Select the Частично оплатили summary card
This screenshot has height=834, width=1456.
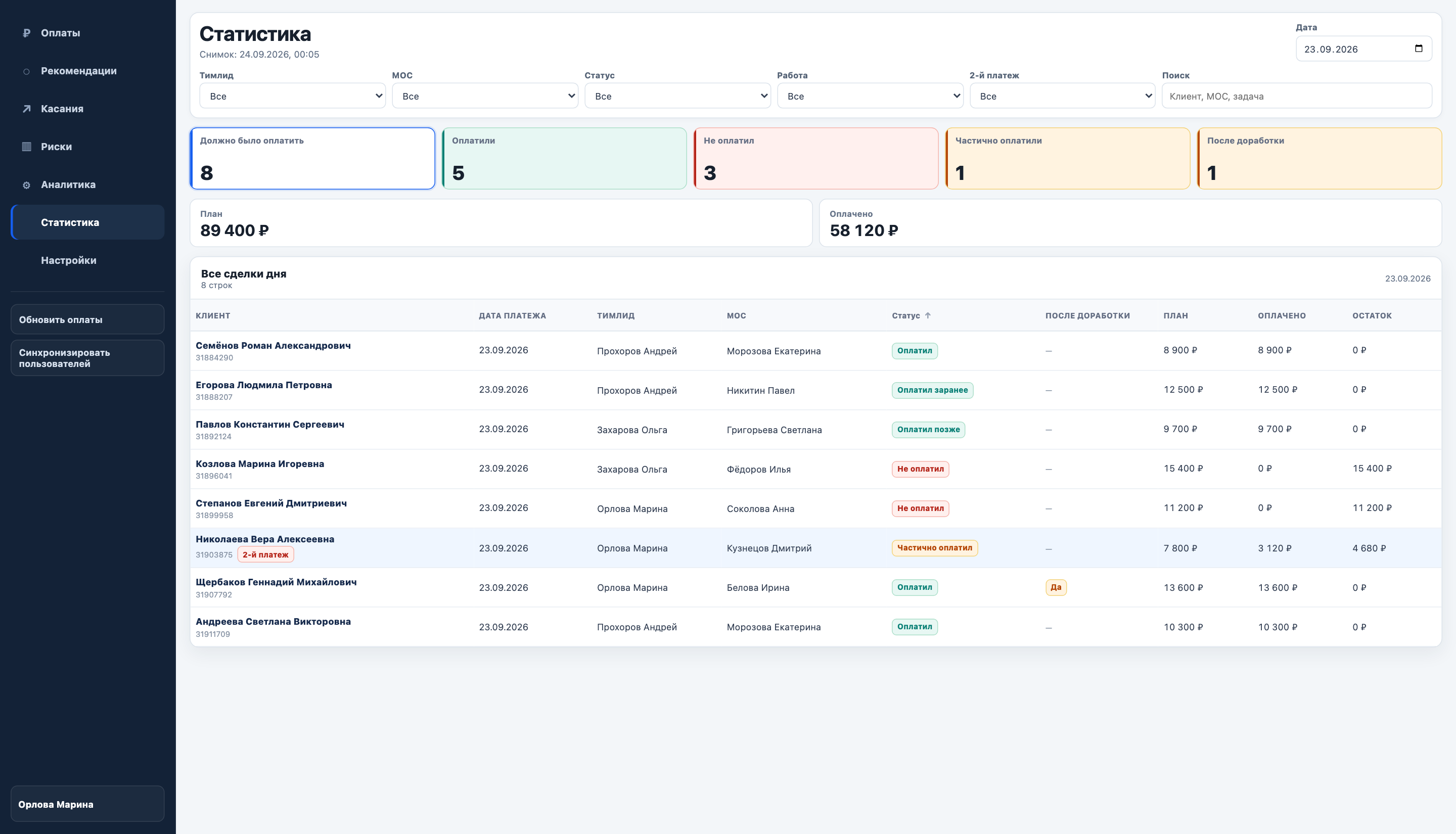point(1068,158)
